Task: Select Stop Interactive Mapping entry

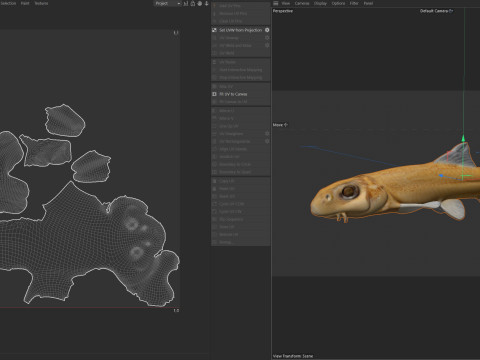Action: [240, 77]
